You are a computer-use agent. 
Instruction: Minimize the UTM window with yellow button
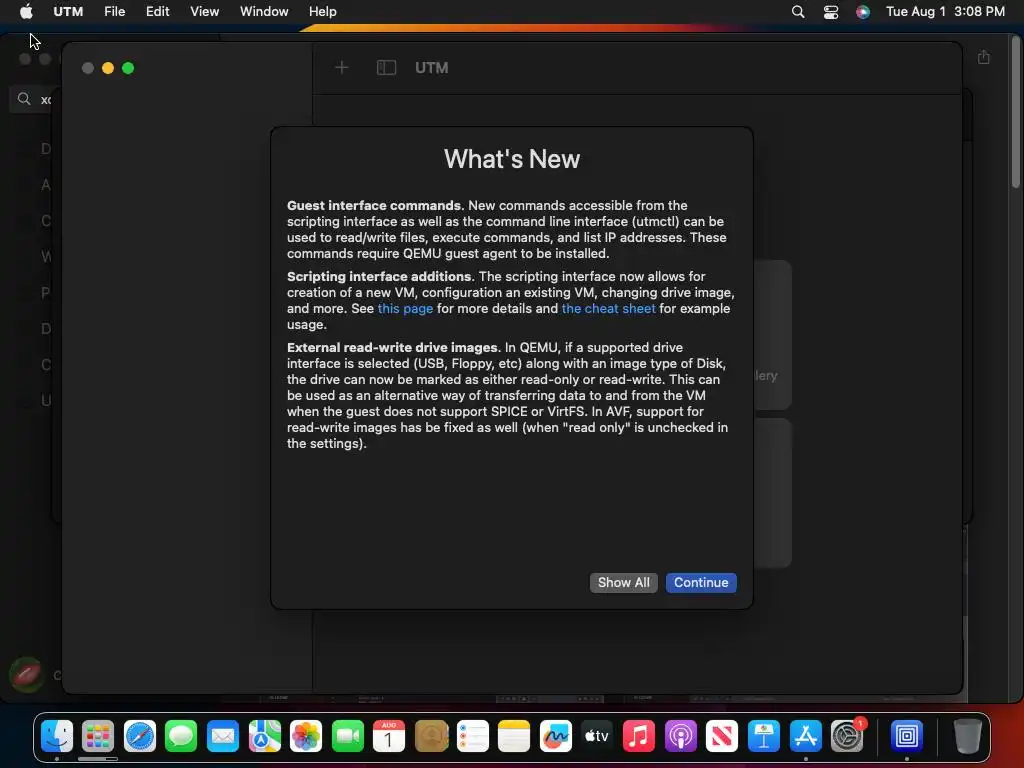pos(108,68)
